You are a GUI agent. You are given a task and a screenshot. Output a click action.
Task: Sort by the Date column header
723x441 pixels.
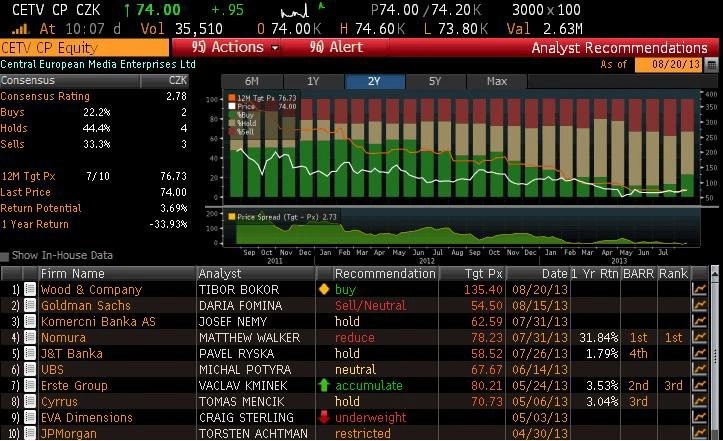[538, 274]
